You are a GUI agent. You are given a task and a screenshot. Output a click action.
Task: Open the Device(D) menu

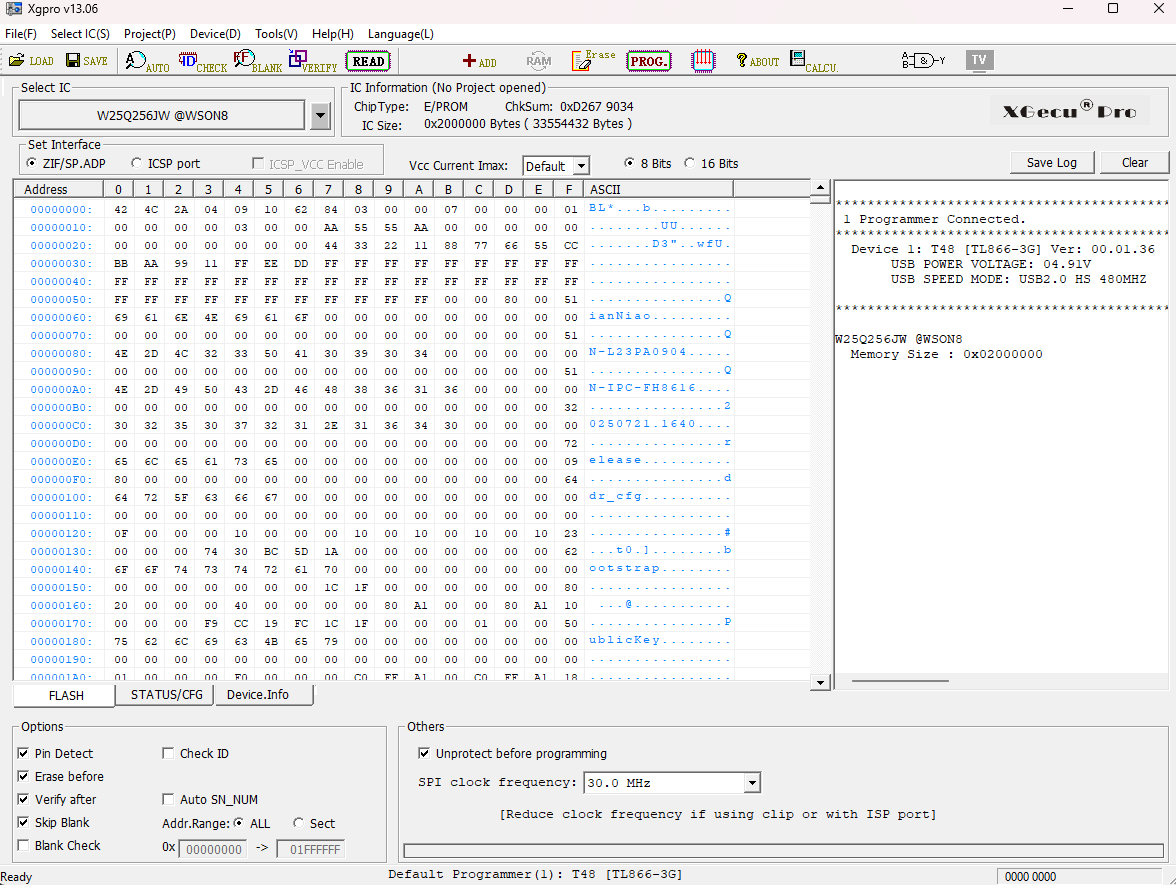[x=215, y=33]
